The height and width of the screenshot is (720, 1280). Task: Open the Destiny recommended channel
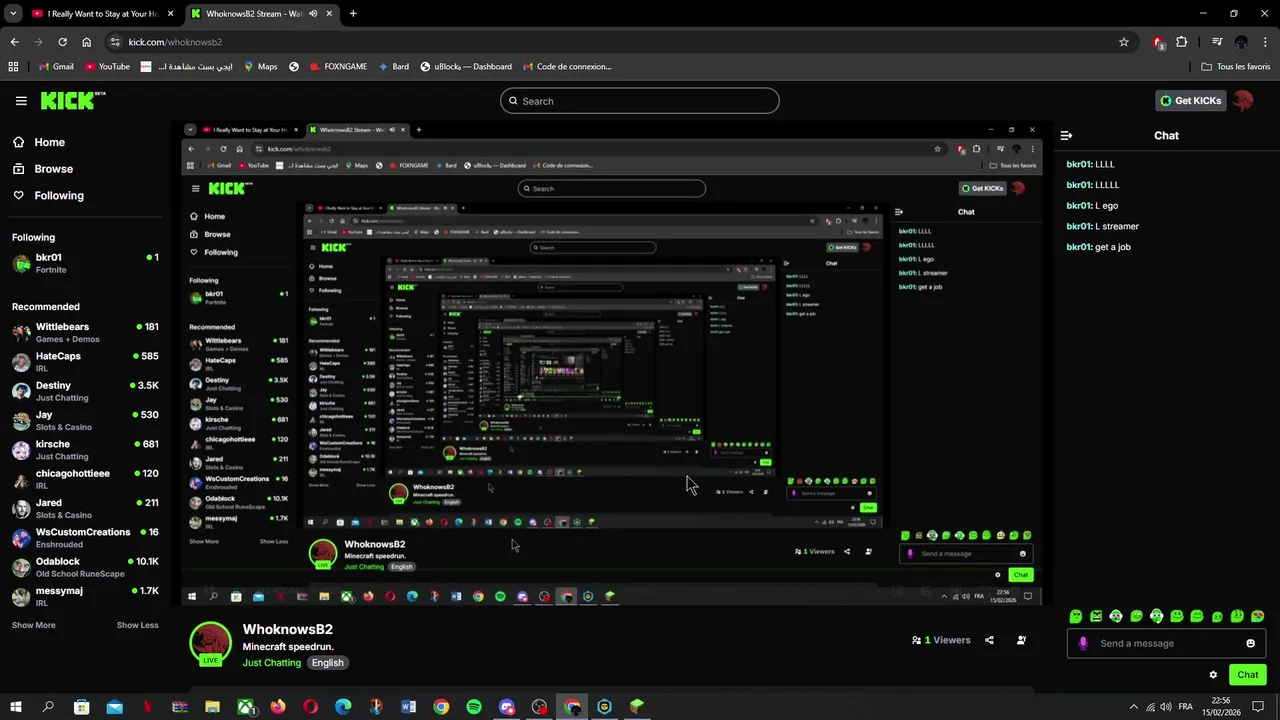(85, 391)
